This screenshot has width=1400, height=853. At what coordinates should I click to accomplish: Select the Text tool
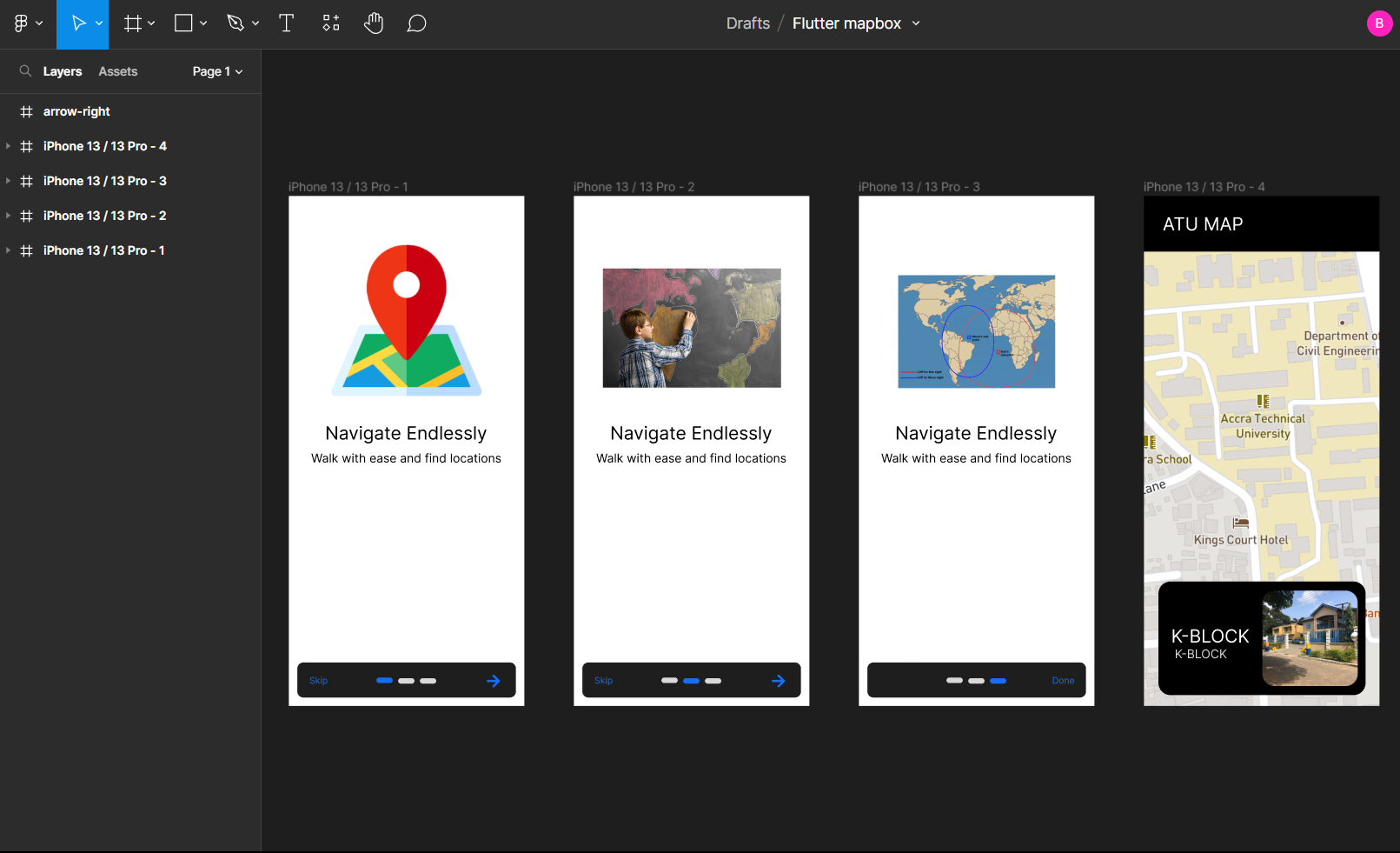coord(286,23)
